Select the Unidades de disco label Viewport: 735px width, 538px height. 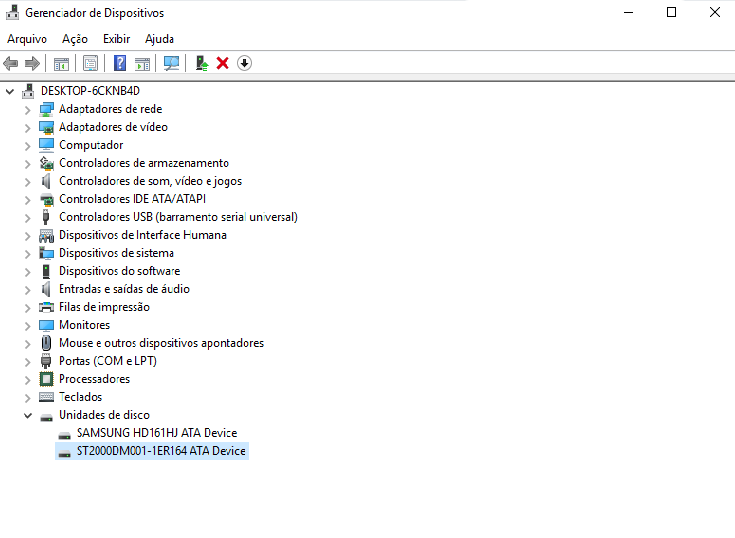pyautogui.click(x=104, y=415)
